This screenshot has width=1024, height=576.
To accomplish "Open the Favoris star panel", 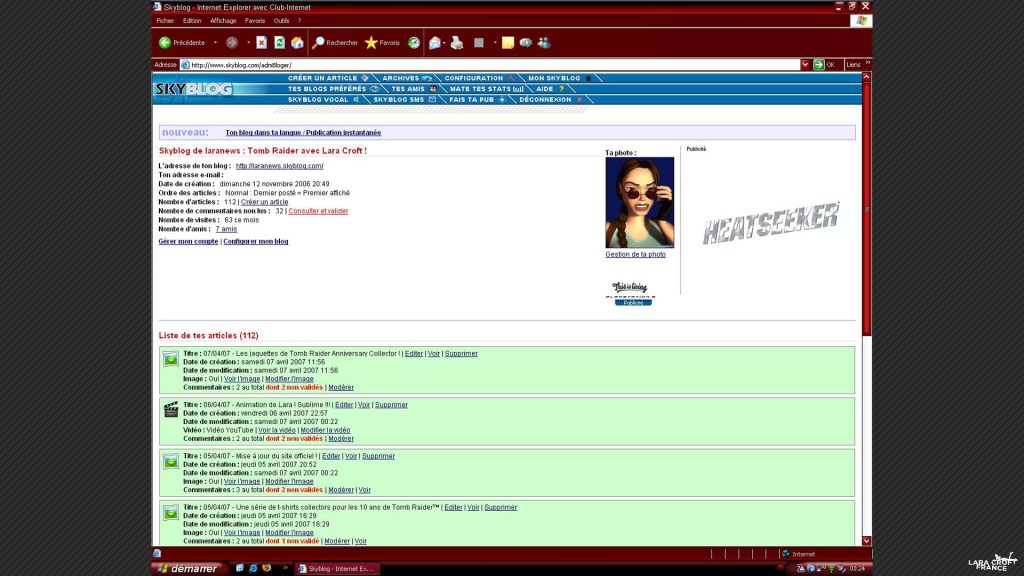I will [x=381, y=43].
